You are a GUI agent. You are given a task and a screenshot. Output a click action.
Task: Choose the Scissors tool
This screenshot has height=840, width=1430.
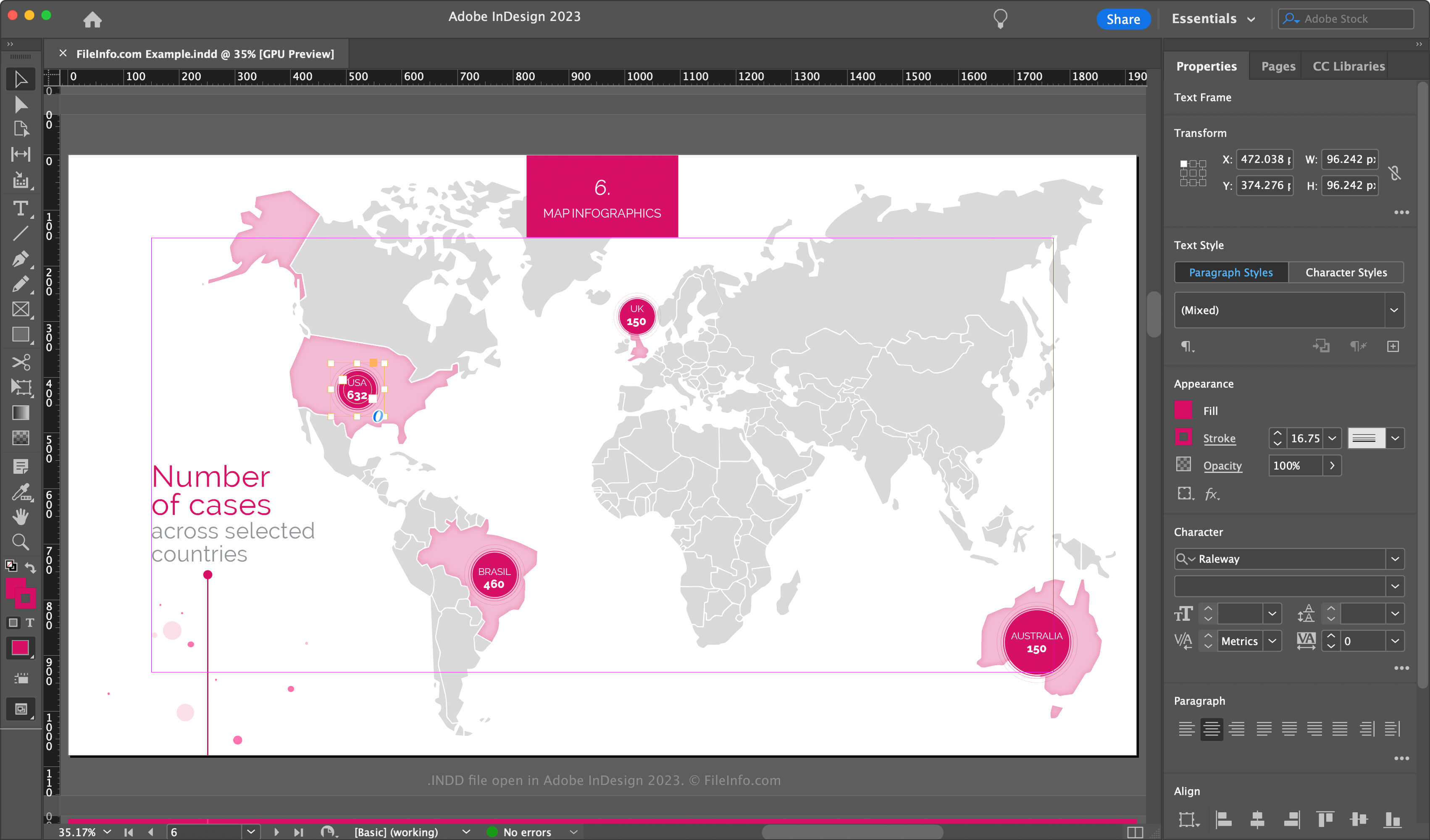21,362
